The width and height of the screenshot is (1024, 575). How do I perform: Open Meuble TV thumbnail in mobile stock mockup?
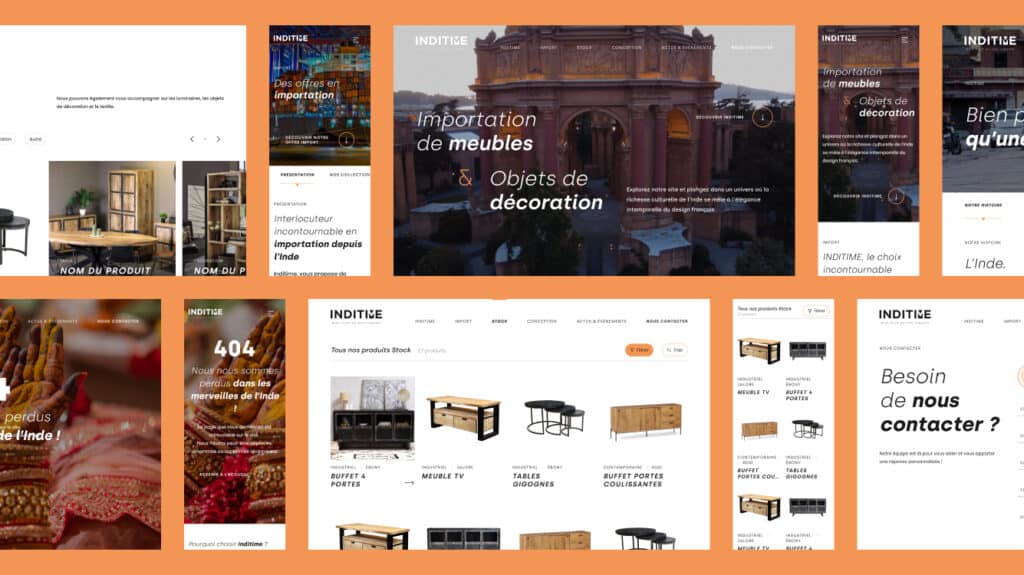point(759,351)
